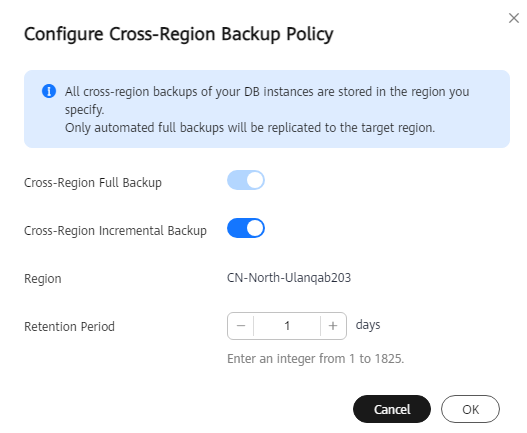Confirm the policy with OK button
The image size is (527, 433).
(x=470, y=409)
